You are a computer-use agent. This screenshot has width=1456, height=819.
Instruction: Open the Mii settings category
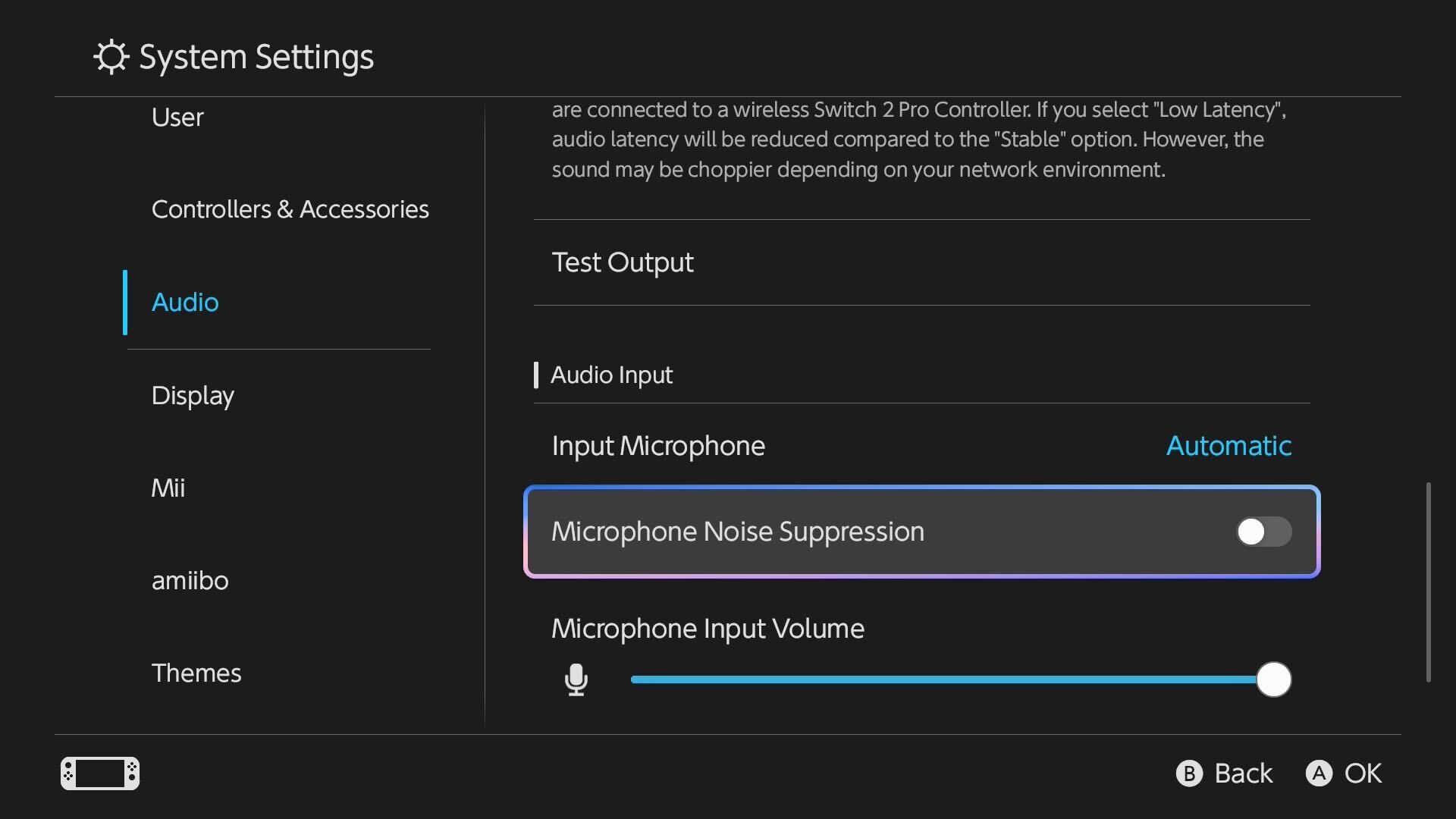click(x=168, y=488)
